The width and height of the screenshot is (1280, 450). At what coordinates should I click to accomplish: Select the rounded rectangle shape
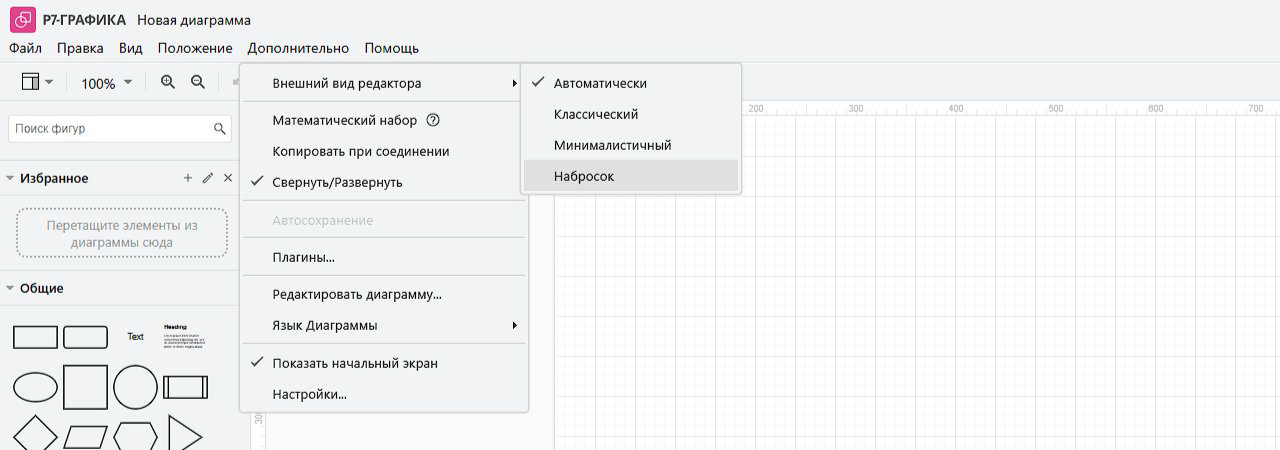tap(85, 337)
